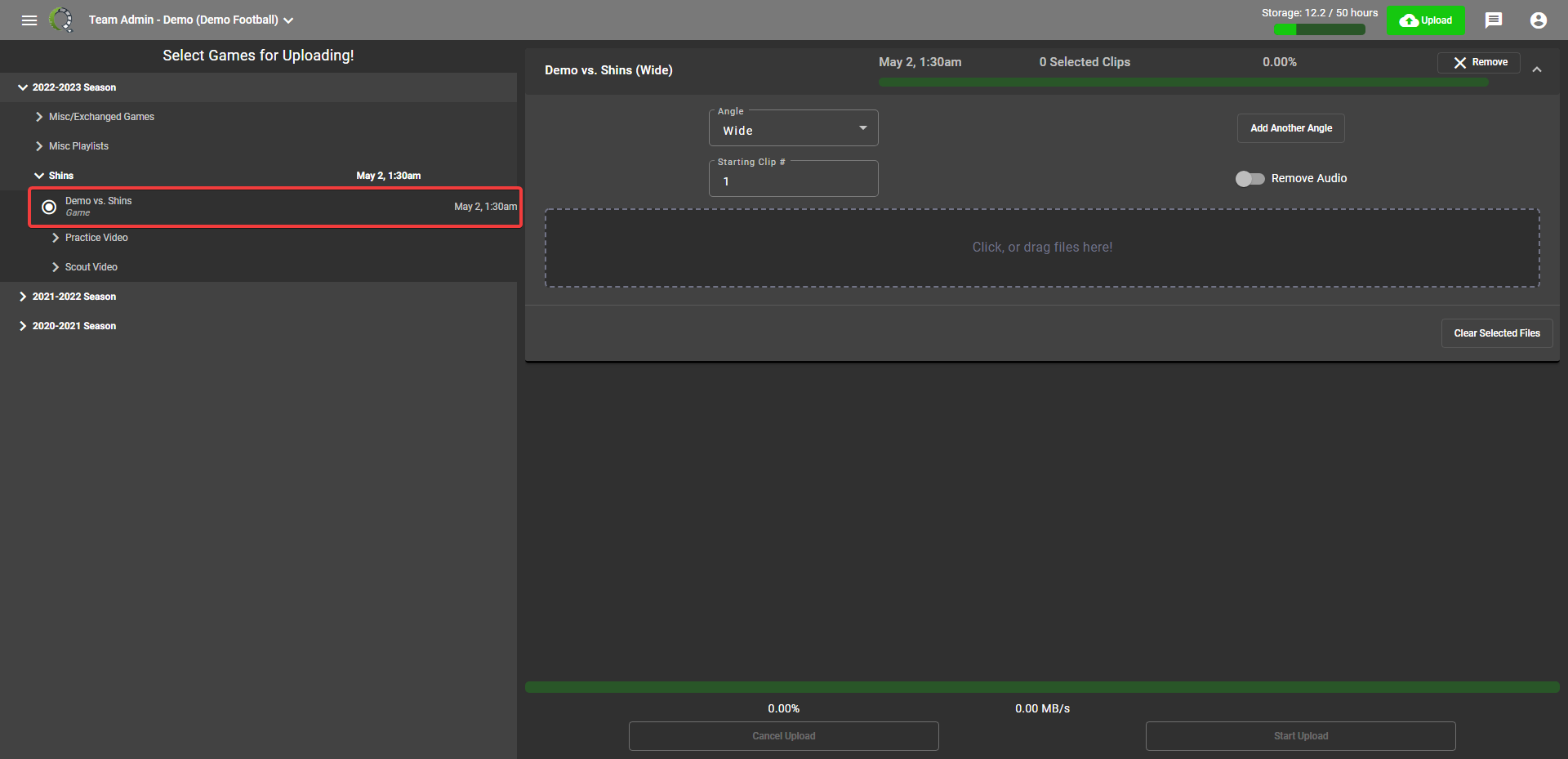Viewport: 1568px width, 759px height.
Task: Click the 0.00 MB/s speed readout
Action: pos(1042,708)
